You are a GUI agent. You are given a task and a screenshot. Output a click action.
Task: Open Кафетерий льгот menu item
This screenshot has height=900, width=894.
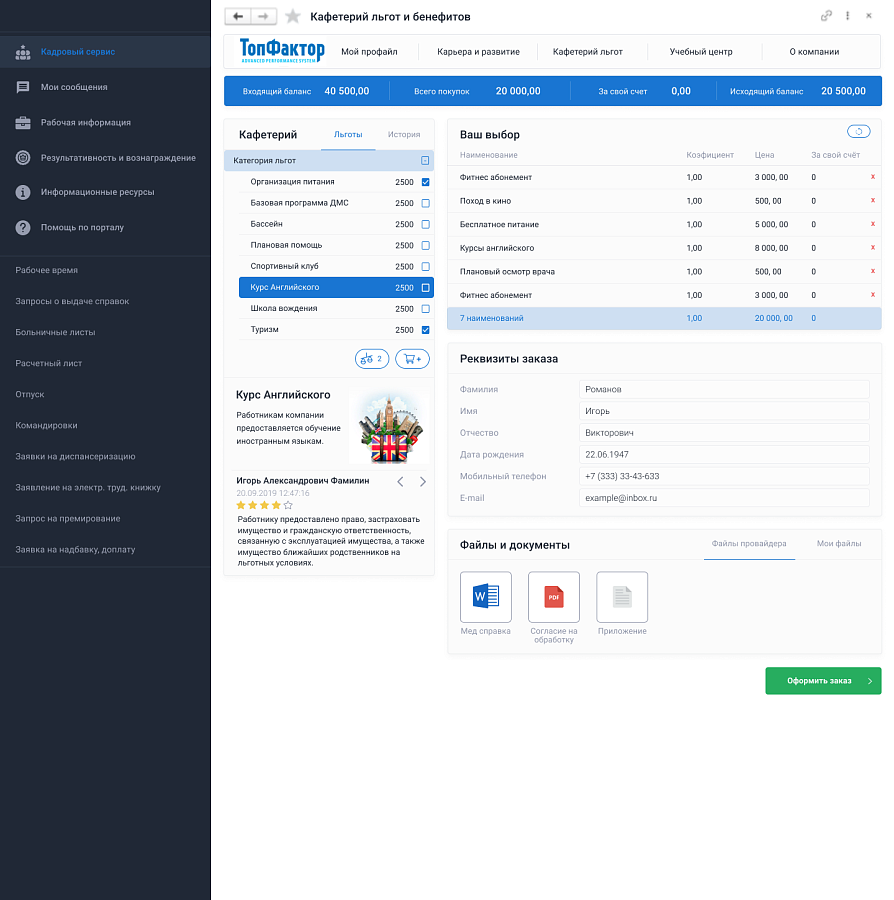588,52
